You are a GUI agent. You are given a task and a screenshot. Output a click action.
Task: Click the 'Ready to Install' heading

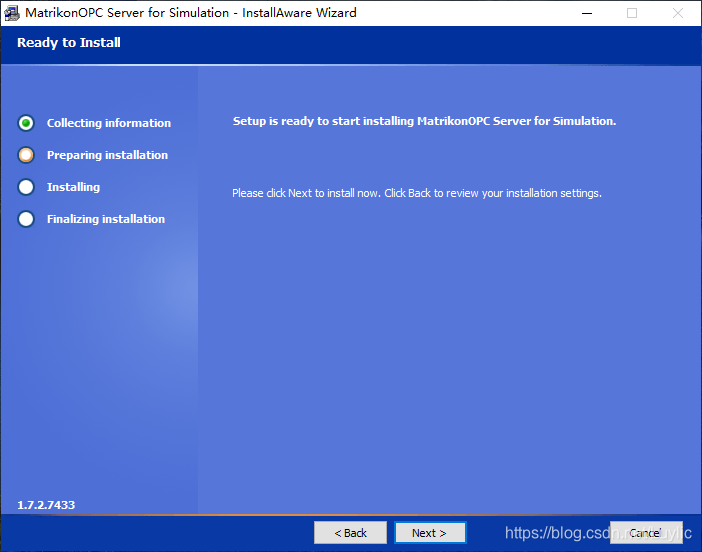(69, 43)
